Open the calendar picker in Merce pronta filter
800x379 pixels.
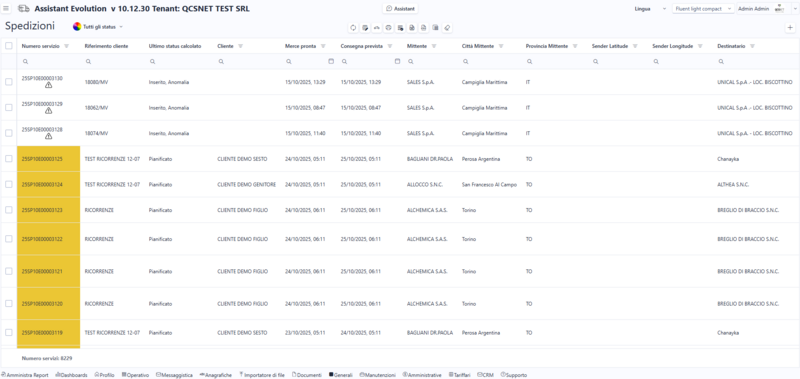pos(331,61)
